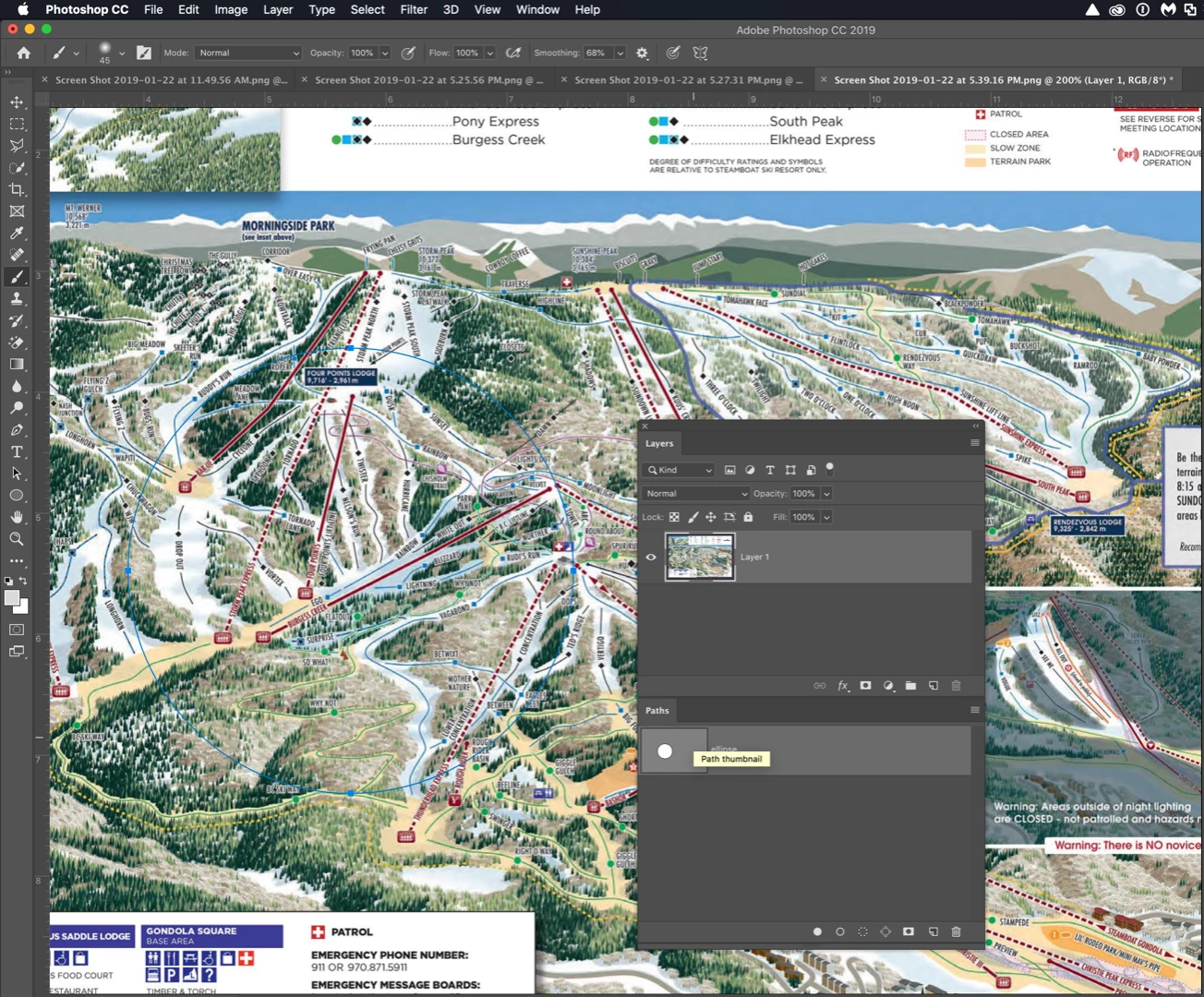Select the ellipse path thumbnail
The width and height of the screenshot is (1204, 997).
pyautogui.click(x=674, y=751)
